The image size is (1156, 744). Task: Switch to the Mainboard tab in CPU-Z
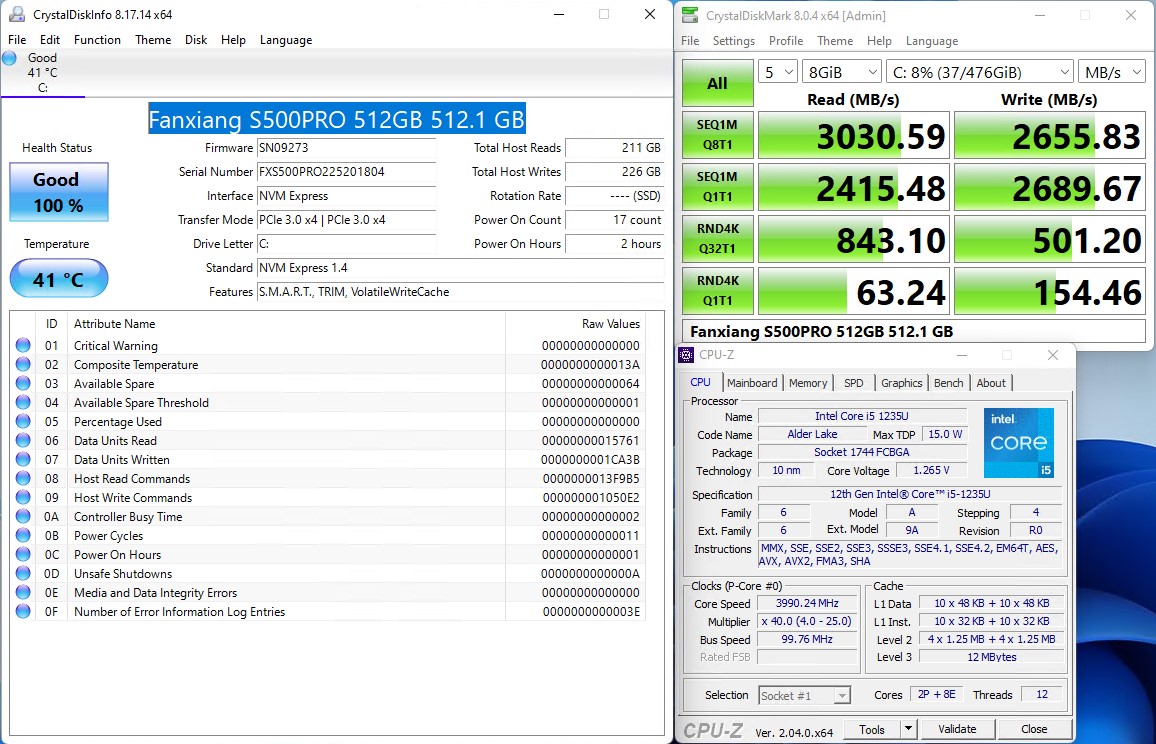(752, 383)
